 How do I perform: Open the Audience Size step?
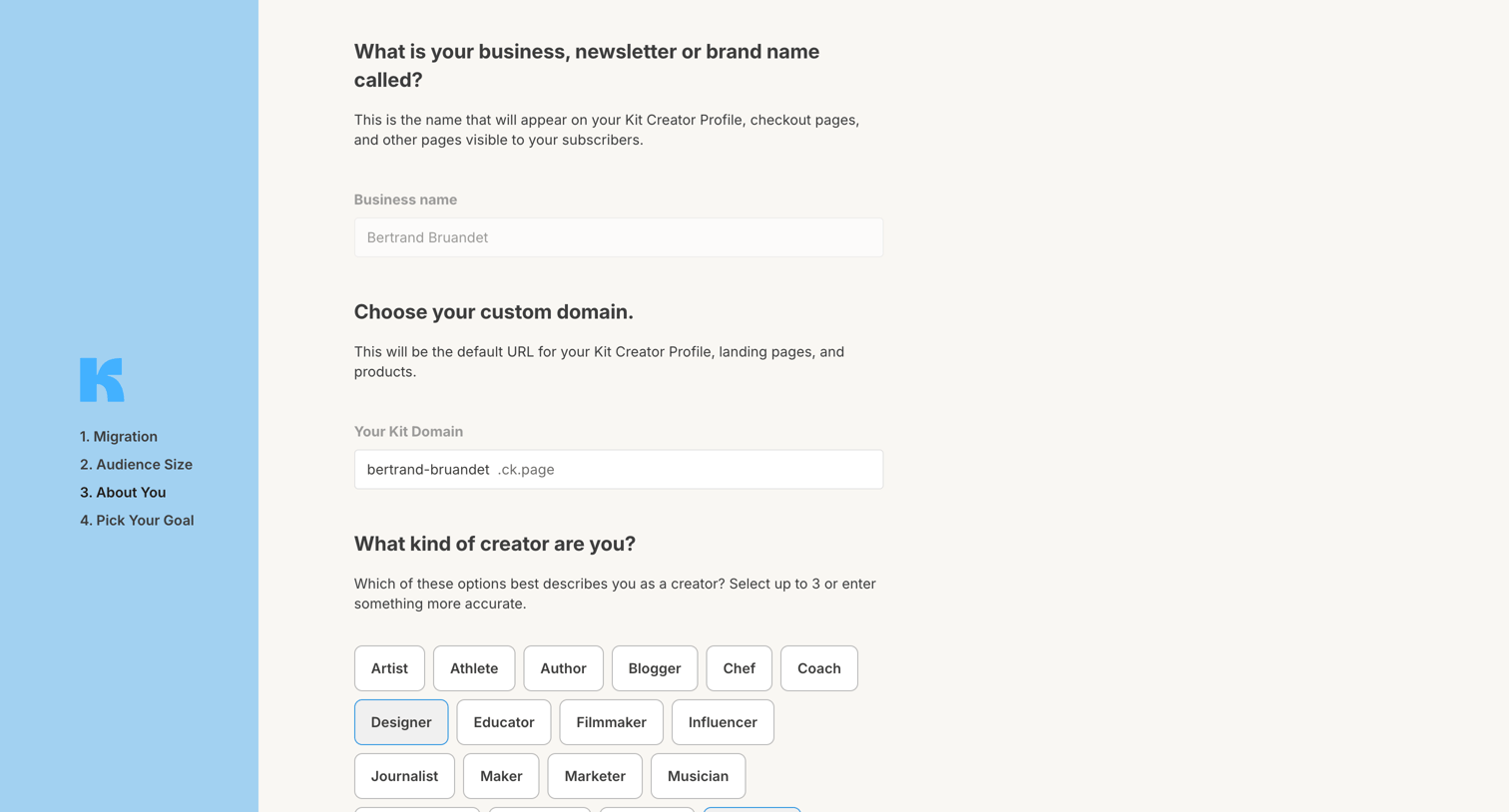136,465
